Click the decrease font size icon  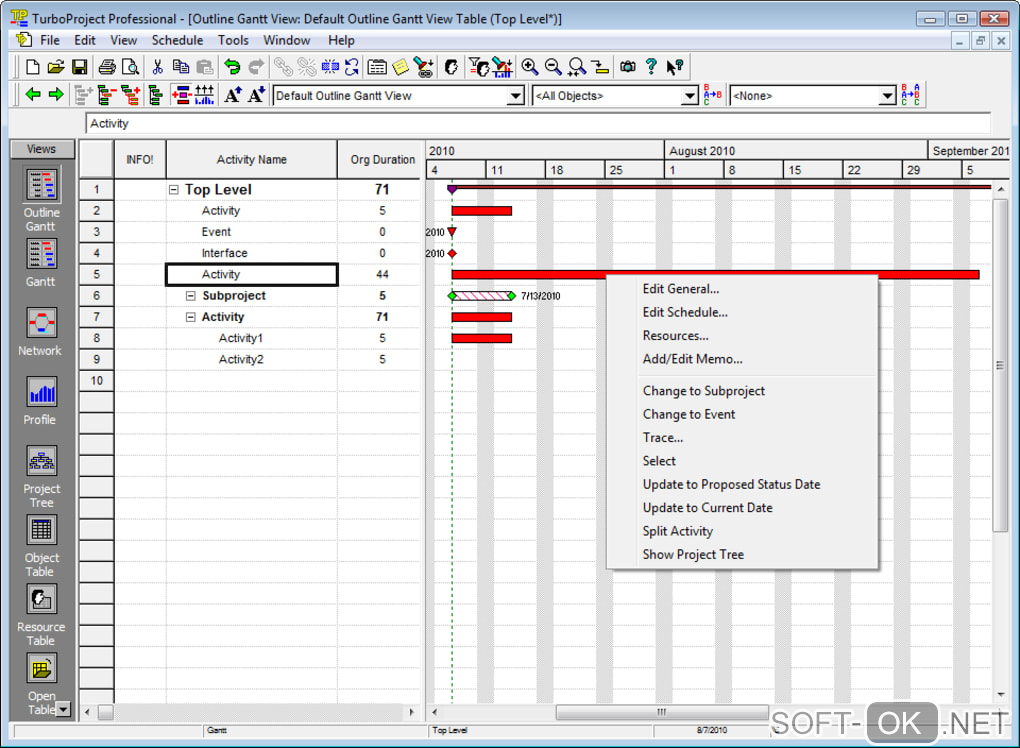pos(256,95)
